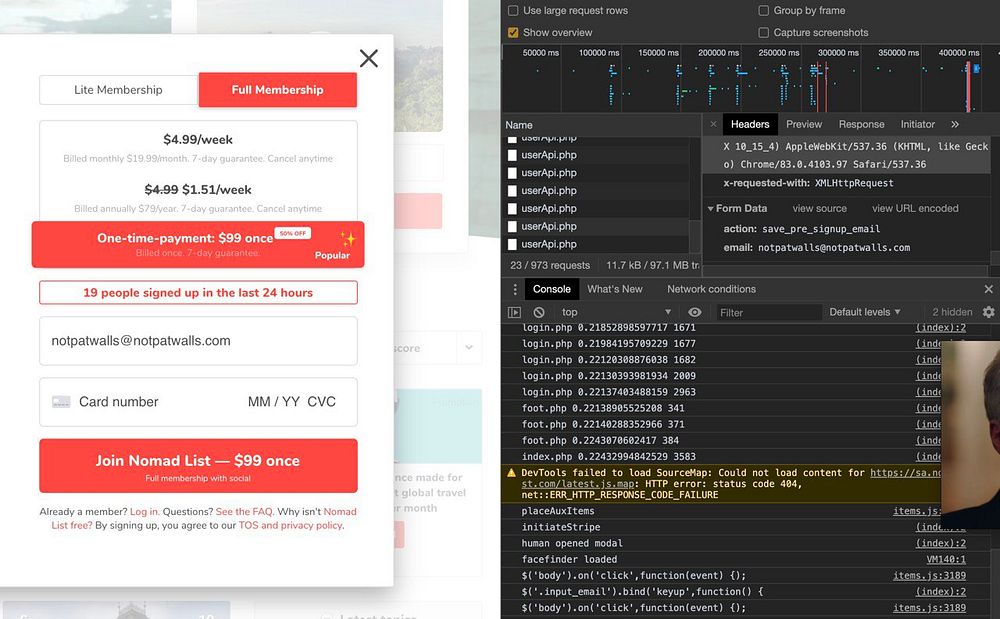This screenshot has height=619, width=1000.
Task: Click the email input field
Action: point(198,341)
